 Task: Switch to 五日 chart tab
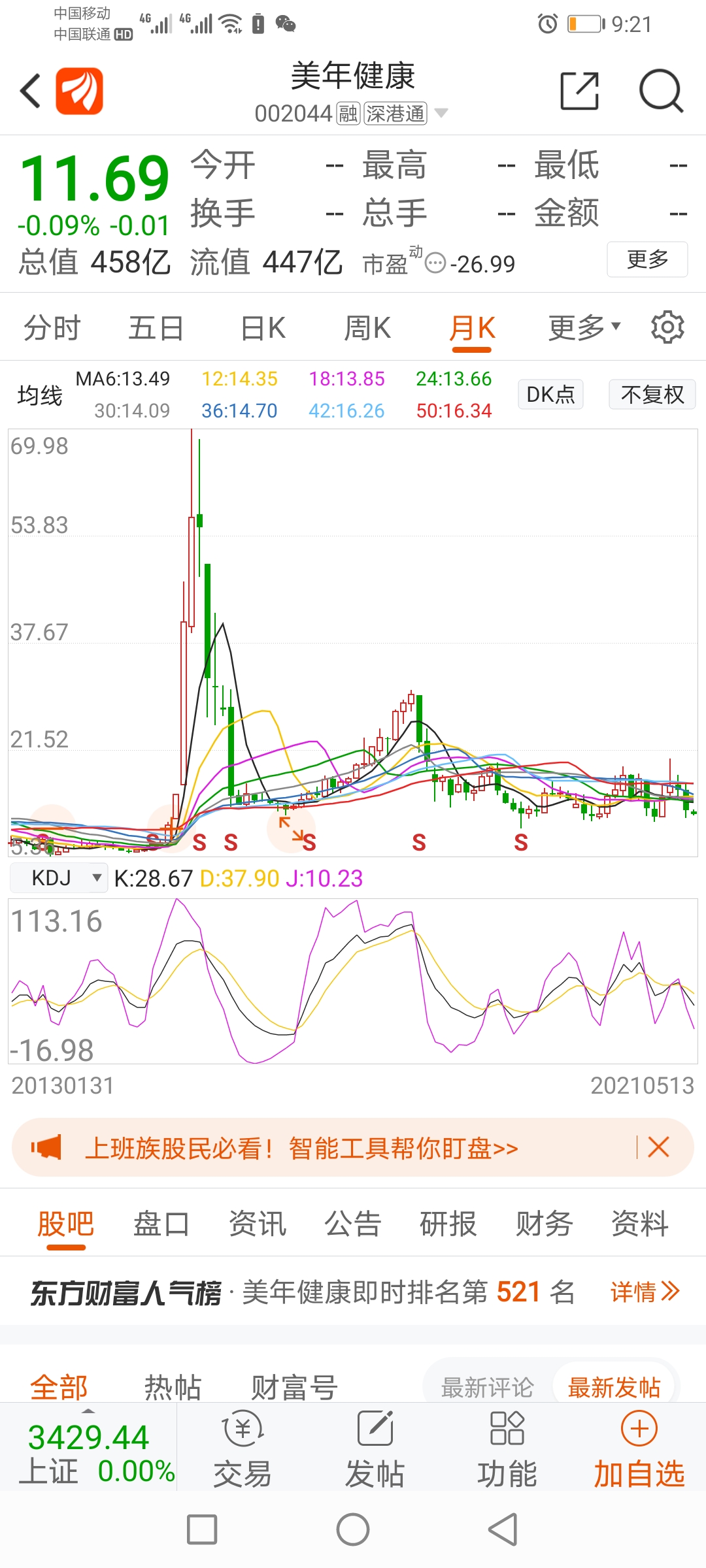pos(156,327)
